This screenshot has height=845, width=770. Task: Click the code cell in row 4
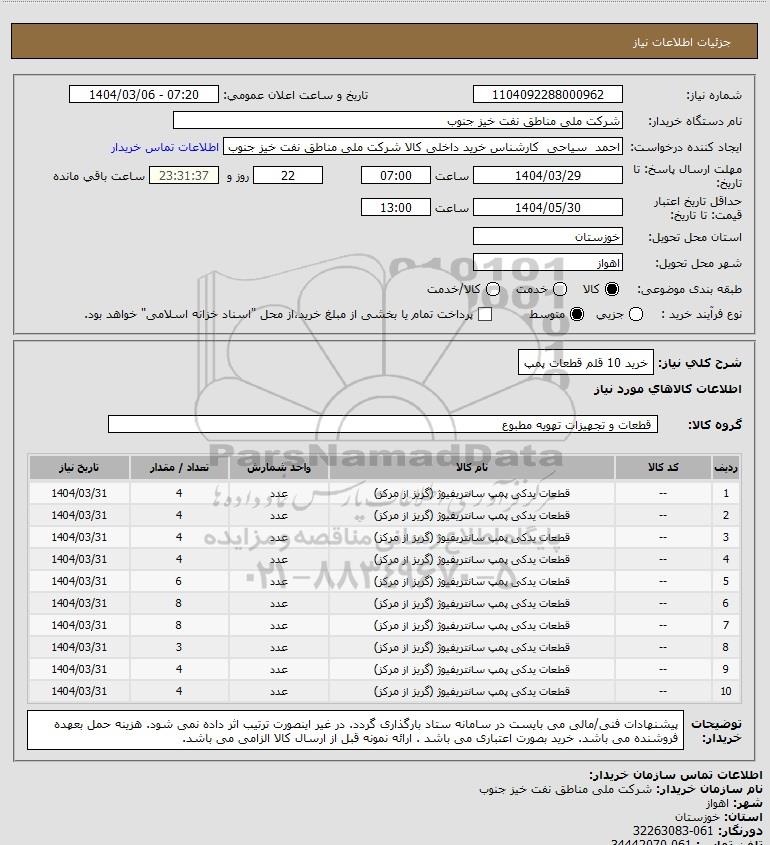[x=663, y=559]
